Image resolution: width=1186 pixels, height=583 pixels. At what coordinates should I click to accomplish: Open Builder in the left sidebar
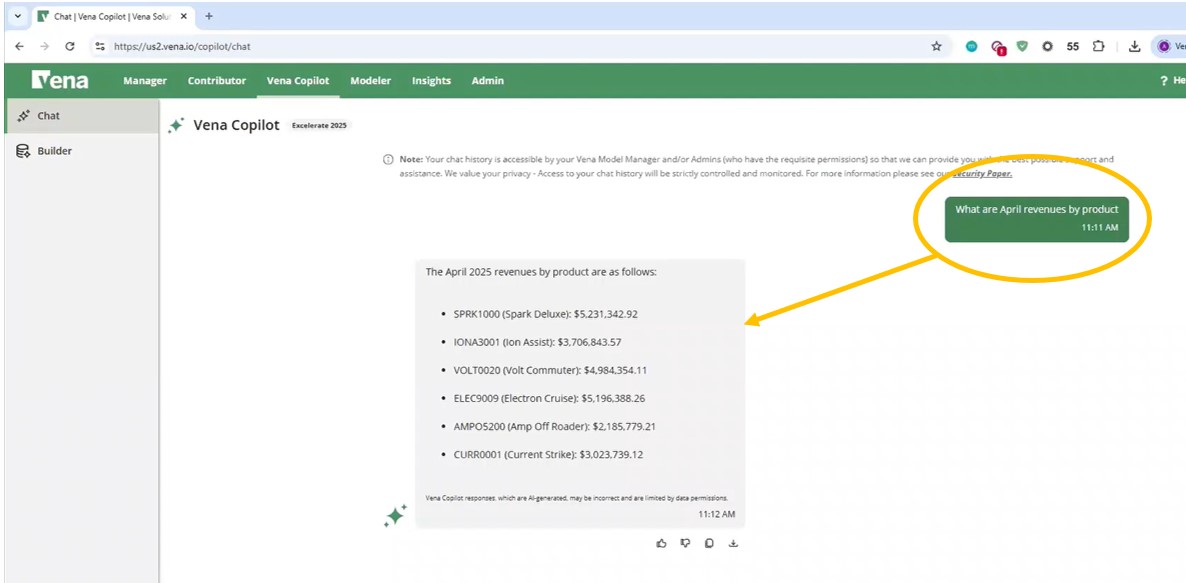click(54, 151)
